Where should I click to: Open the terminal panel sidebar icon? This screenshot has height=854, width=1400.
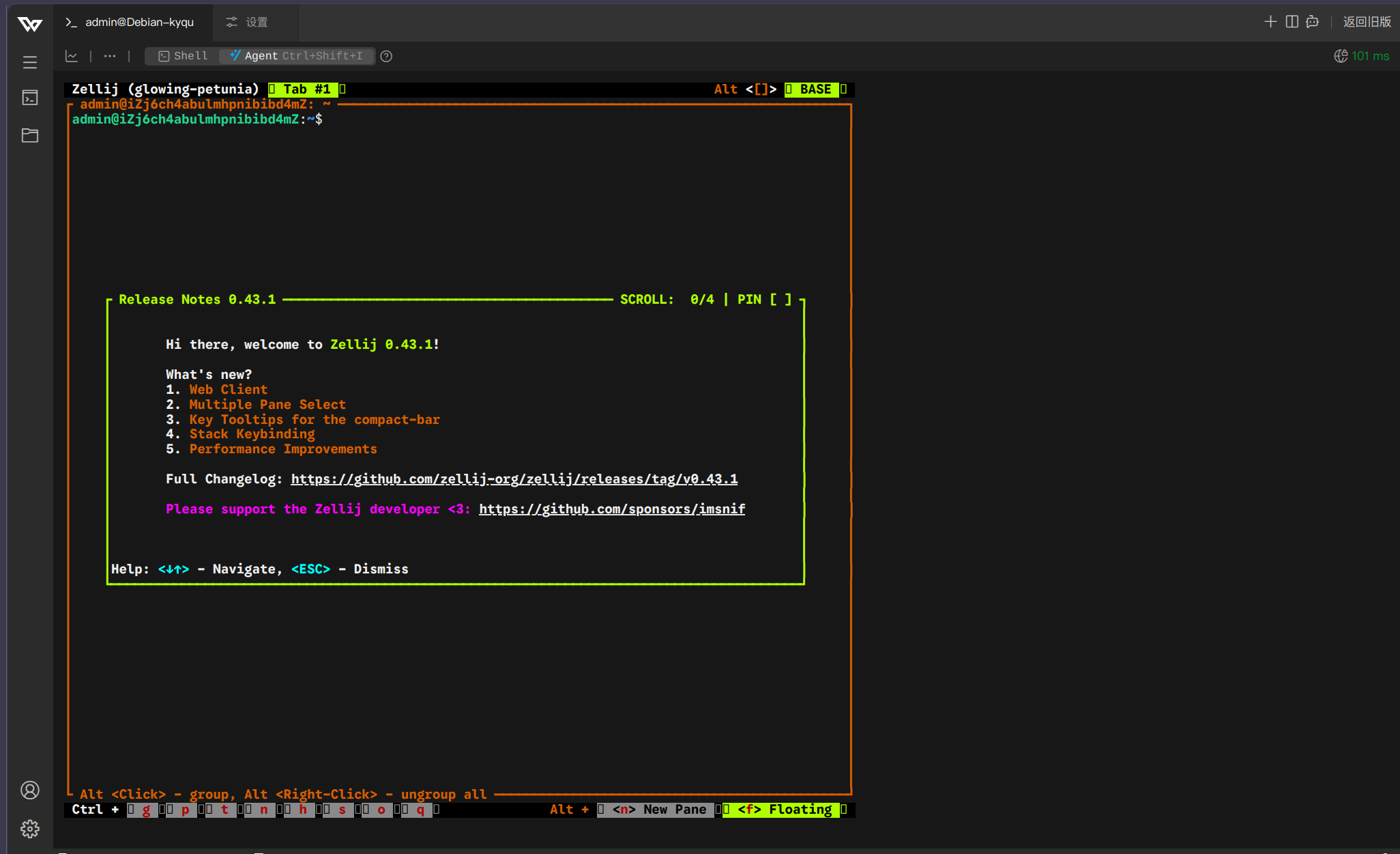pos(30,98)
